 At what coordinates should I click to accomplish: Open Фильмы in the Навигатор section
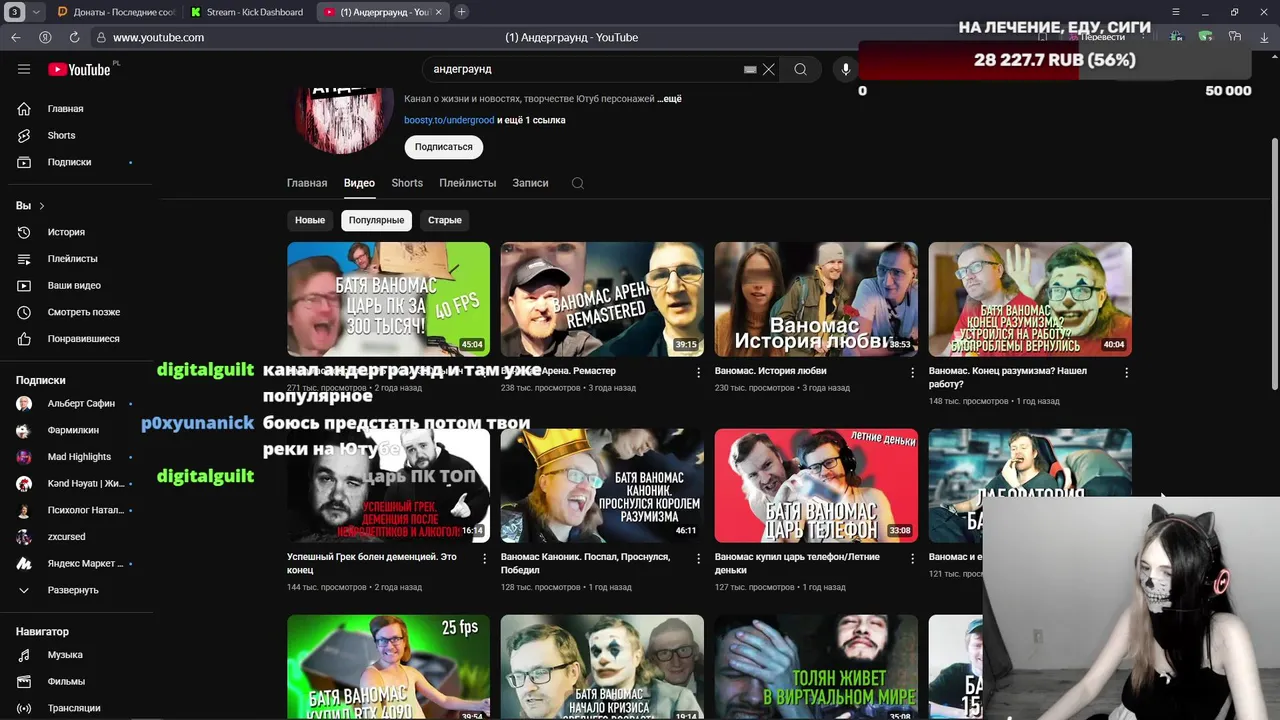(66, 681)
